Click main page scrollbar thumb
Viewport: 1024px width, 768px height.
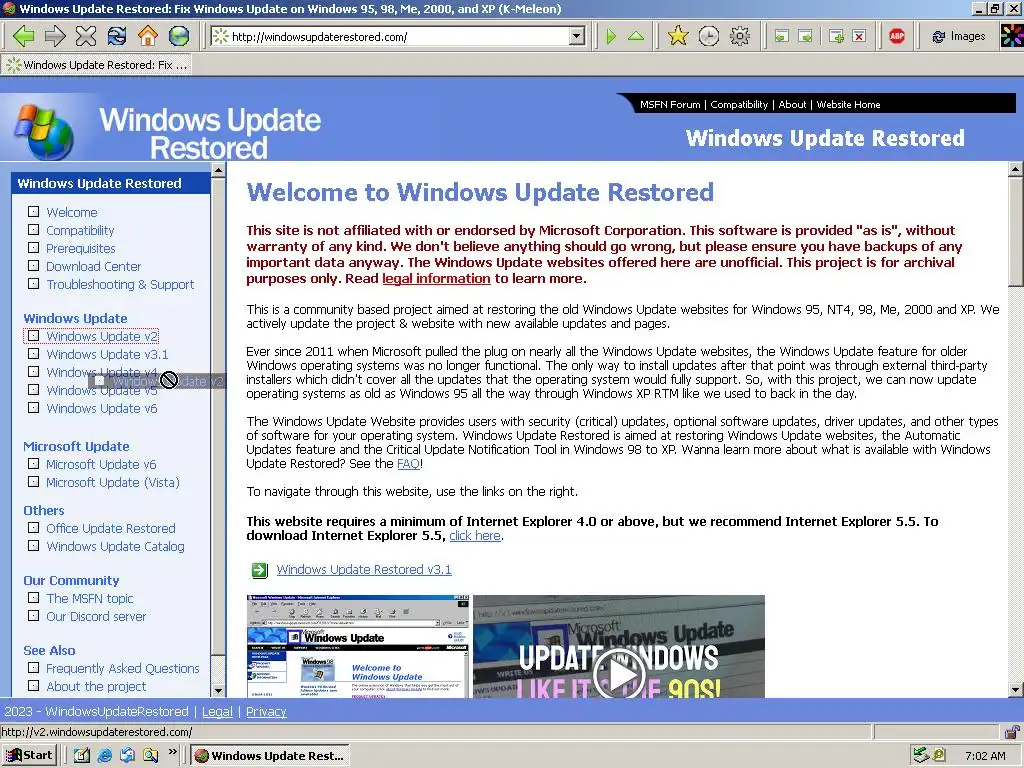[x=1016, y=232]
